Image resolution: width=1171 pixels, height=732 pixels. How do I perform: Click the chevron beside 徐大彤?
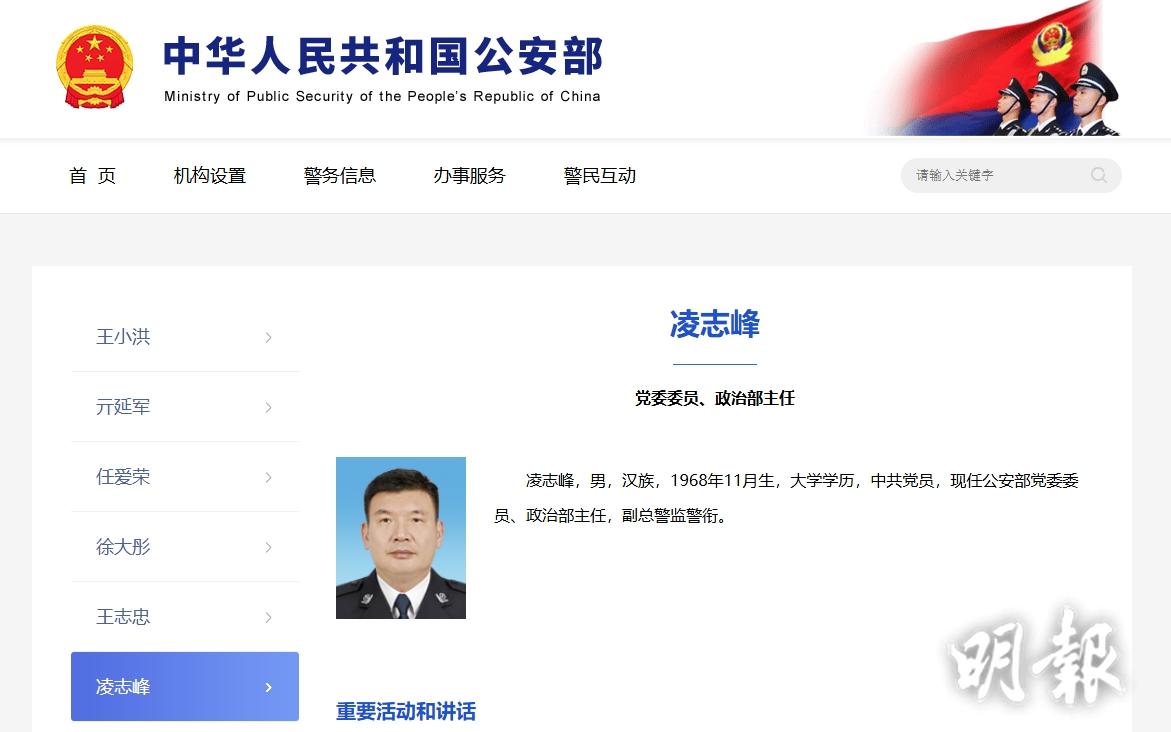(268, 548)
